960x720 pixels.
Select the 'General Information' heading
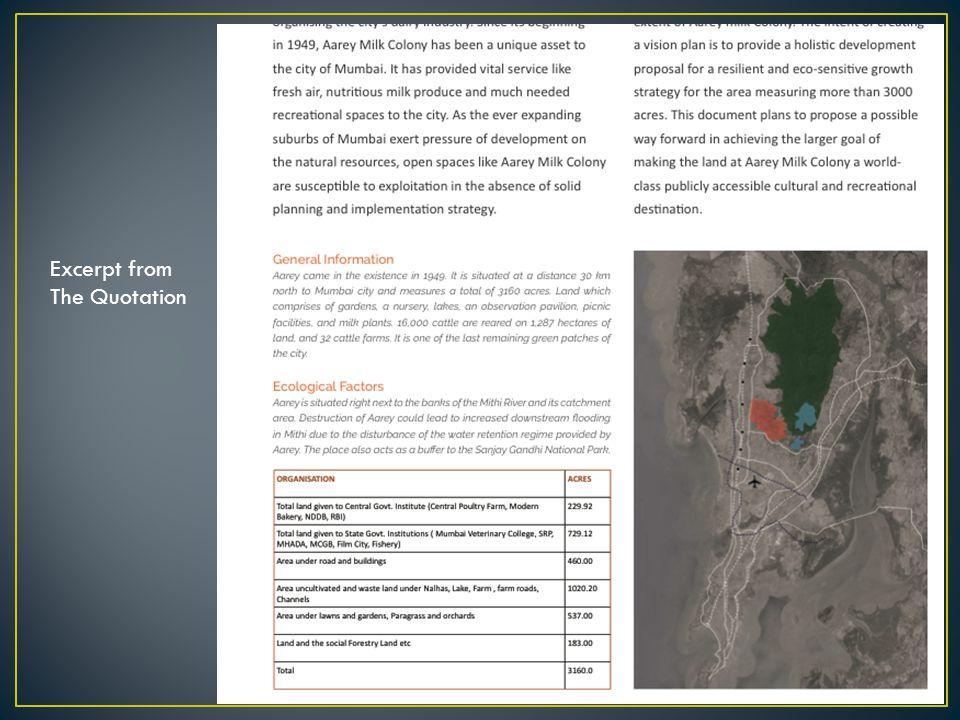click(x=333, y=259)
